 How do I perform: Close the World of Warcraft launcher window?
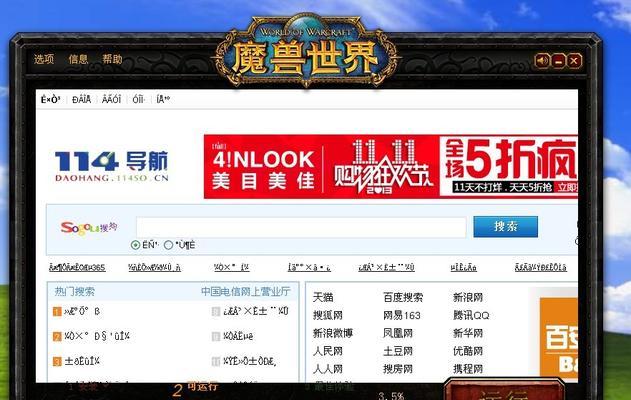[x=574, y=61]
